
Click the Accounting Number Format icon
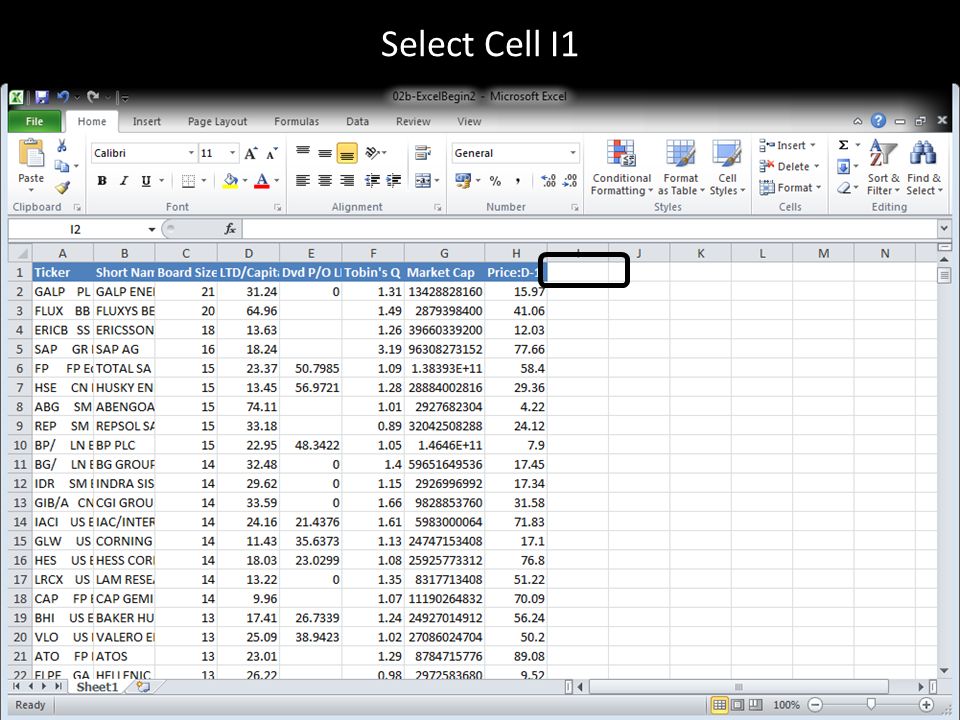click(x=463, y=181)
